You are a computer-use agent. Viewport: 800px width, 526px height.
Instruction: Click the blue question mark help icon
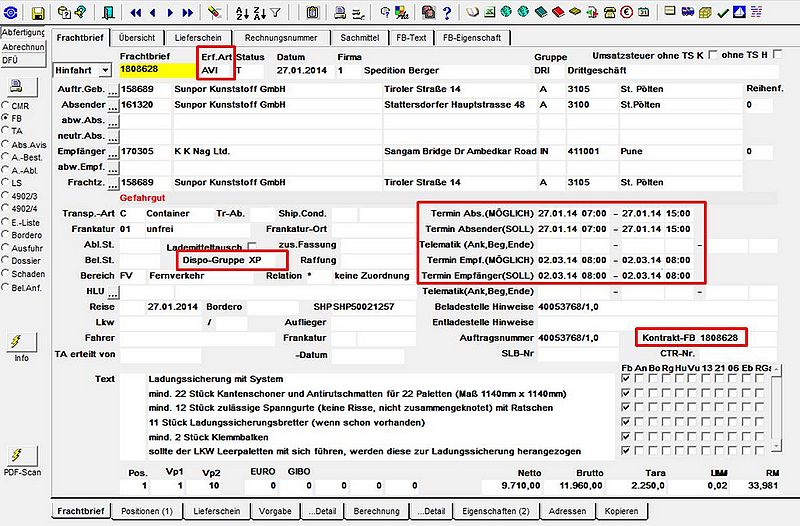pyautogui.click(x=447, y=13)
